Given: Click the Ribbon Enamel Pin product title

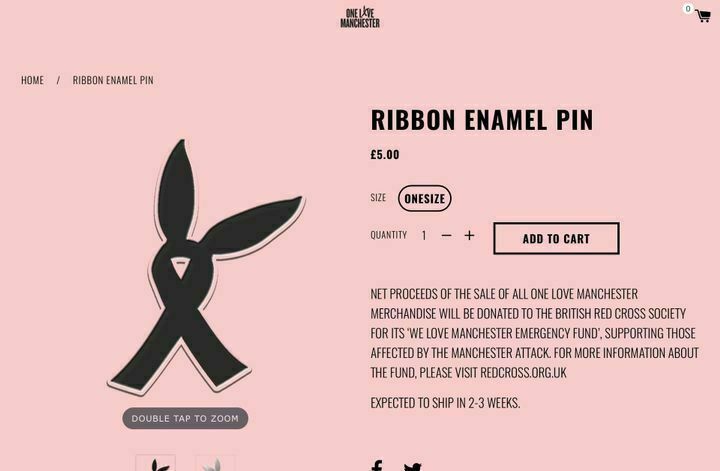Looking at the screenshot, I should (x=482, y=120).
